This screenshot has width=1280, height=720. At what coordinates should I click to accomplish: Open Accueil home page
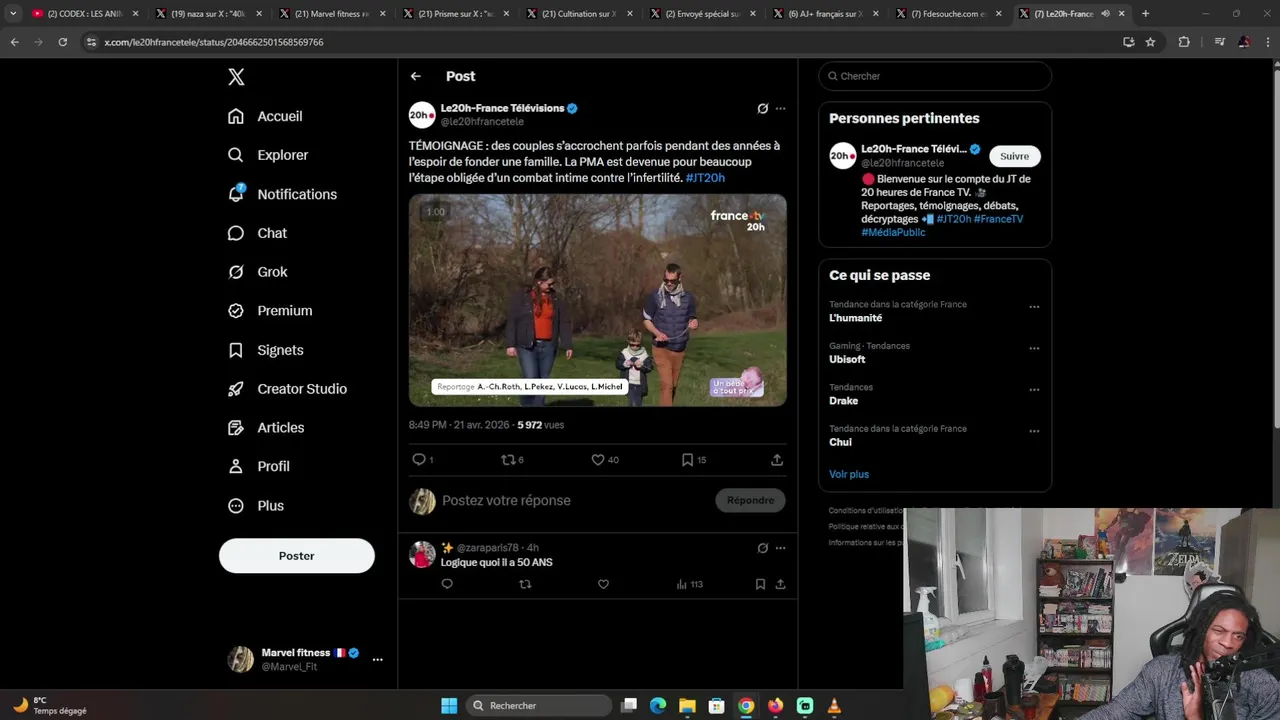click(265, 116)
